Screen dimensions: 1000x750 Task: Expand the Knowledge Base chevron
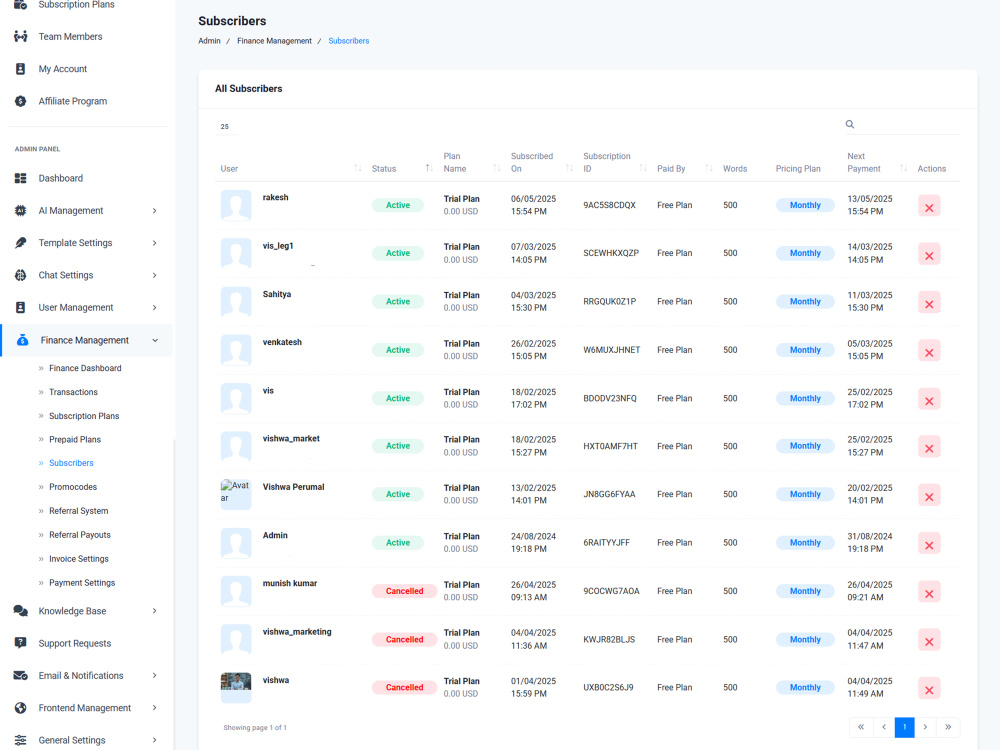(x=154, y=611)
